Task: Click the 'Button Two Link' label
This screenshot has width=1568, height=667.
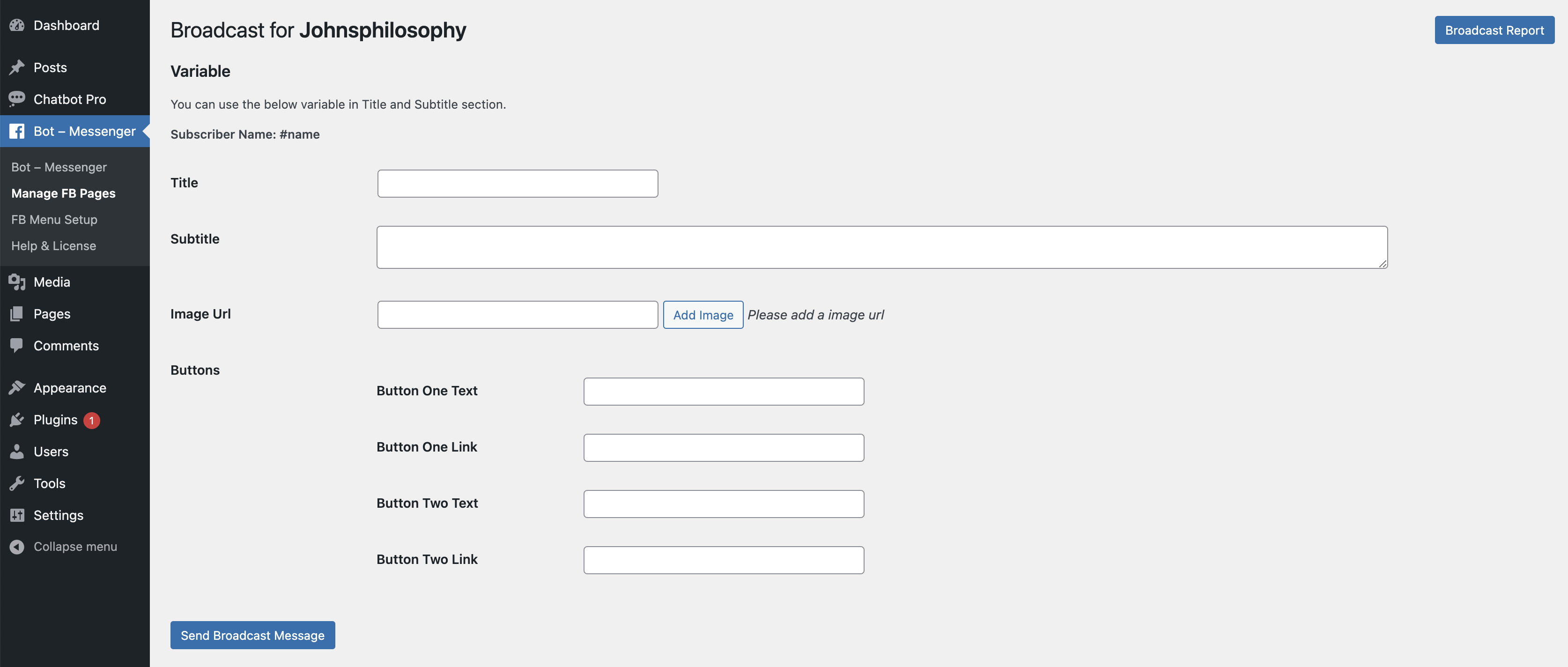Action: (427, 559)
